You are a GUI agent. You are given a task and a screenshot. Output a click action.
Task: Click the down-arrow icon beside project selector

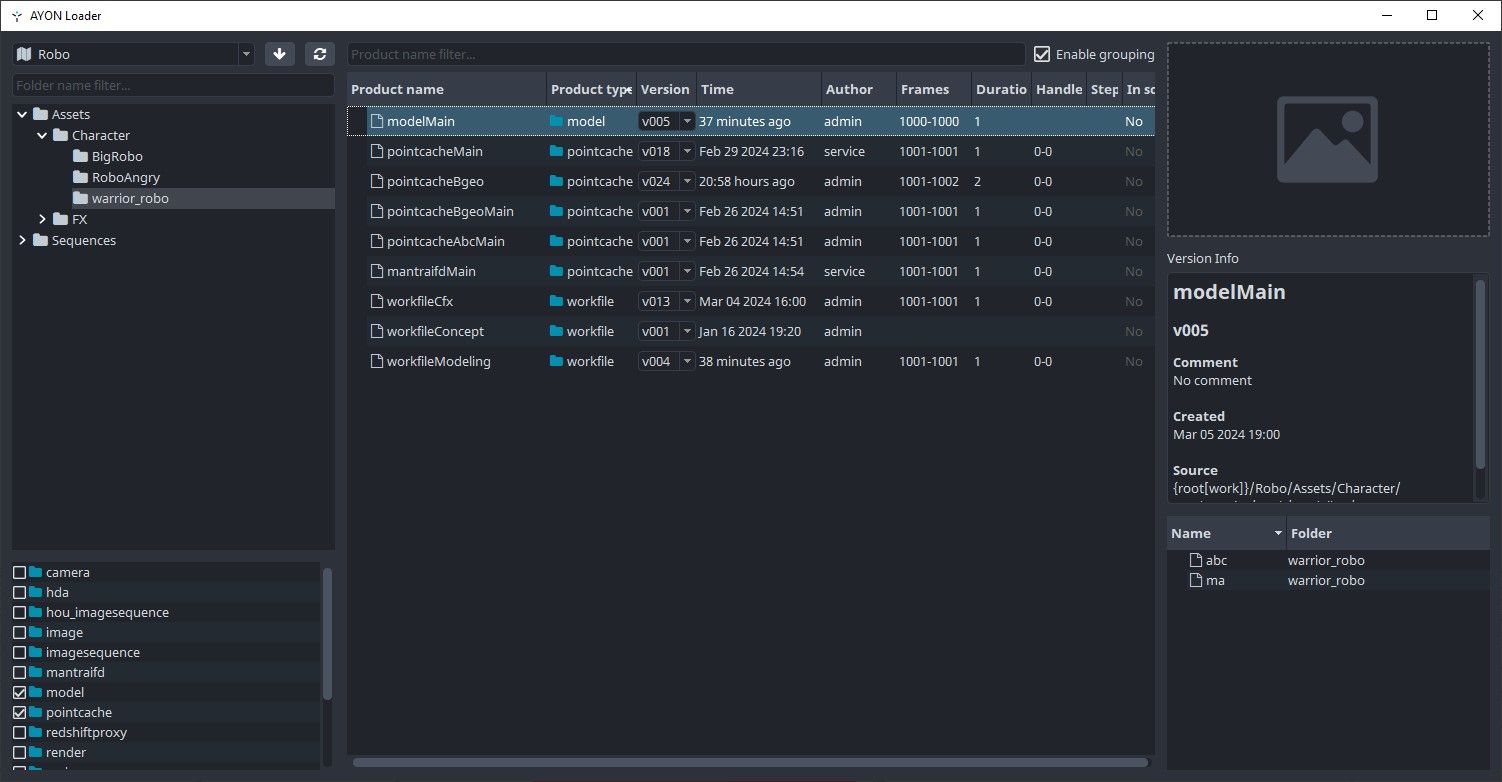point(279,54)
